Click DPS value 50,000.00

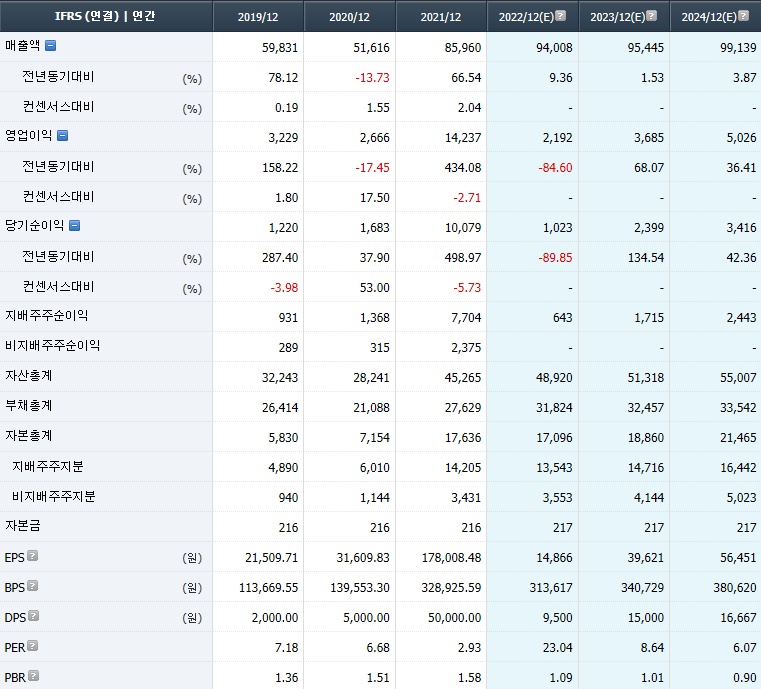[x=455, y=618]
